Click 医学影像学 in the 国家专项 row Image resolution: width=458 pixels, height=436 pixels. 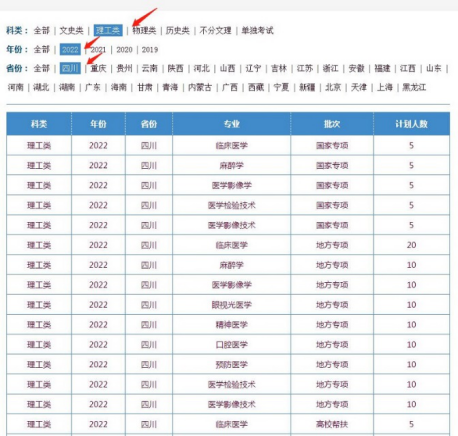[232, 185]
